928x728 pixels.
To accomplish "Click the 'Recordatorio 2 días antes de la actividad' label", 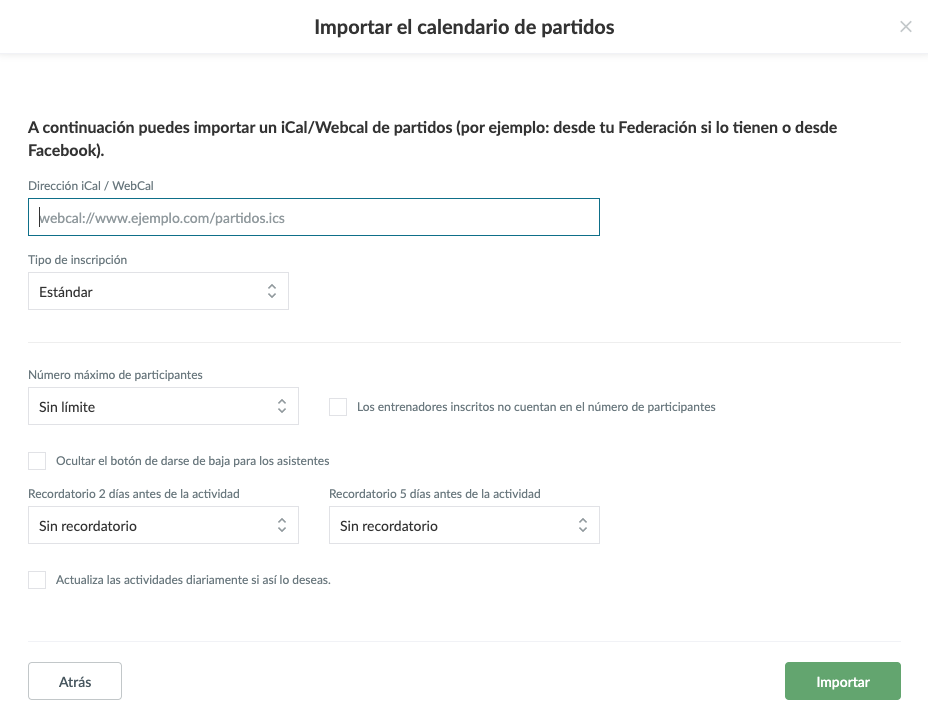I will point(134,494).
